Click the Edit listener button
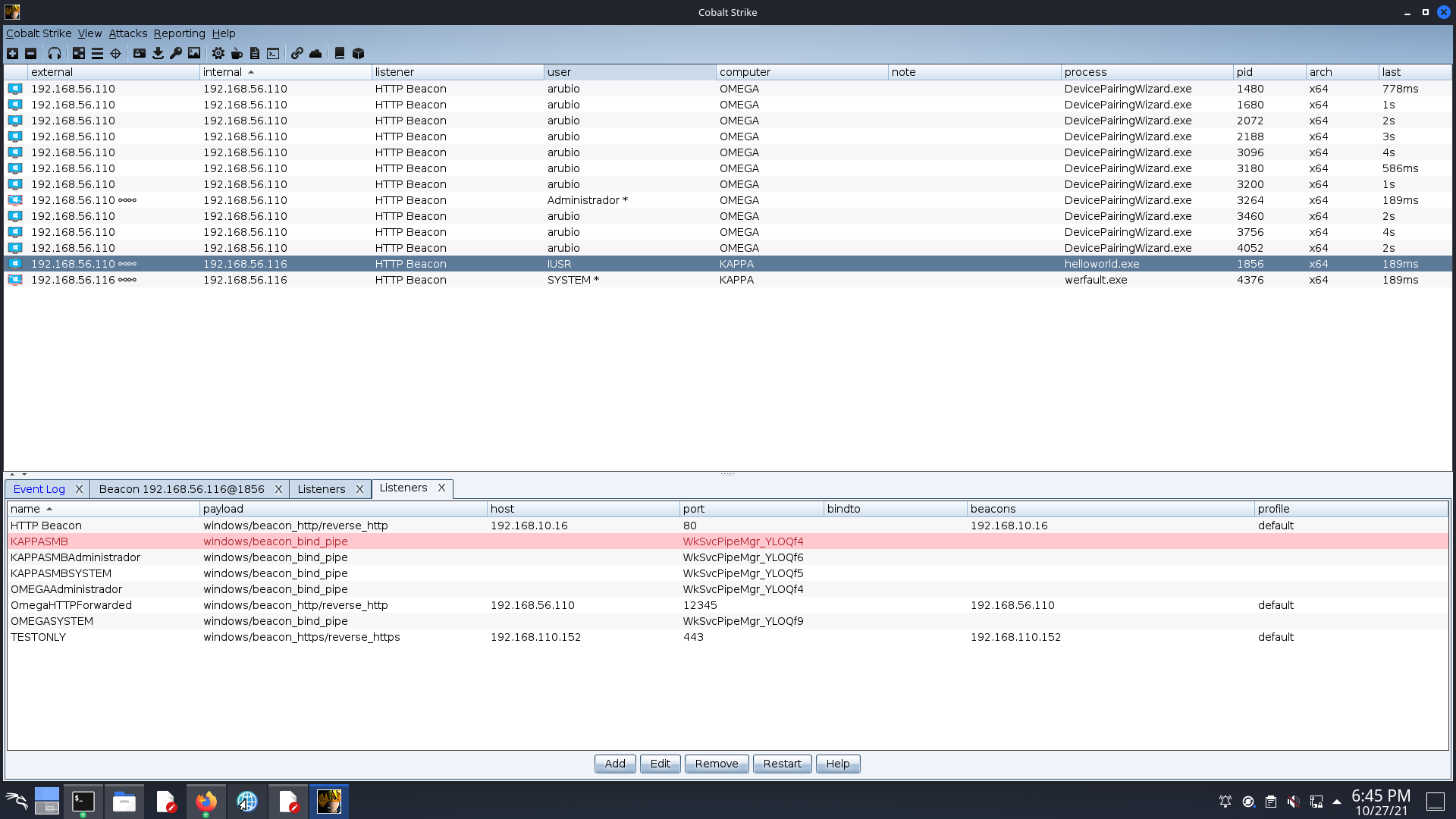 661,764
